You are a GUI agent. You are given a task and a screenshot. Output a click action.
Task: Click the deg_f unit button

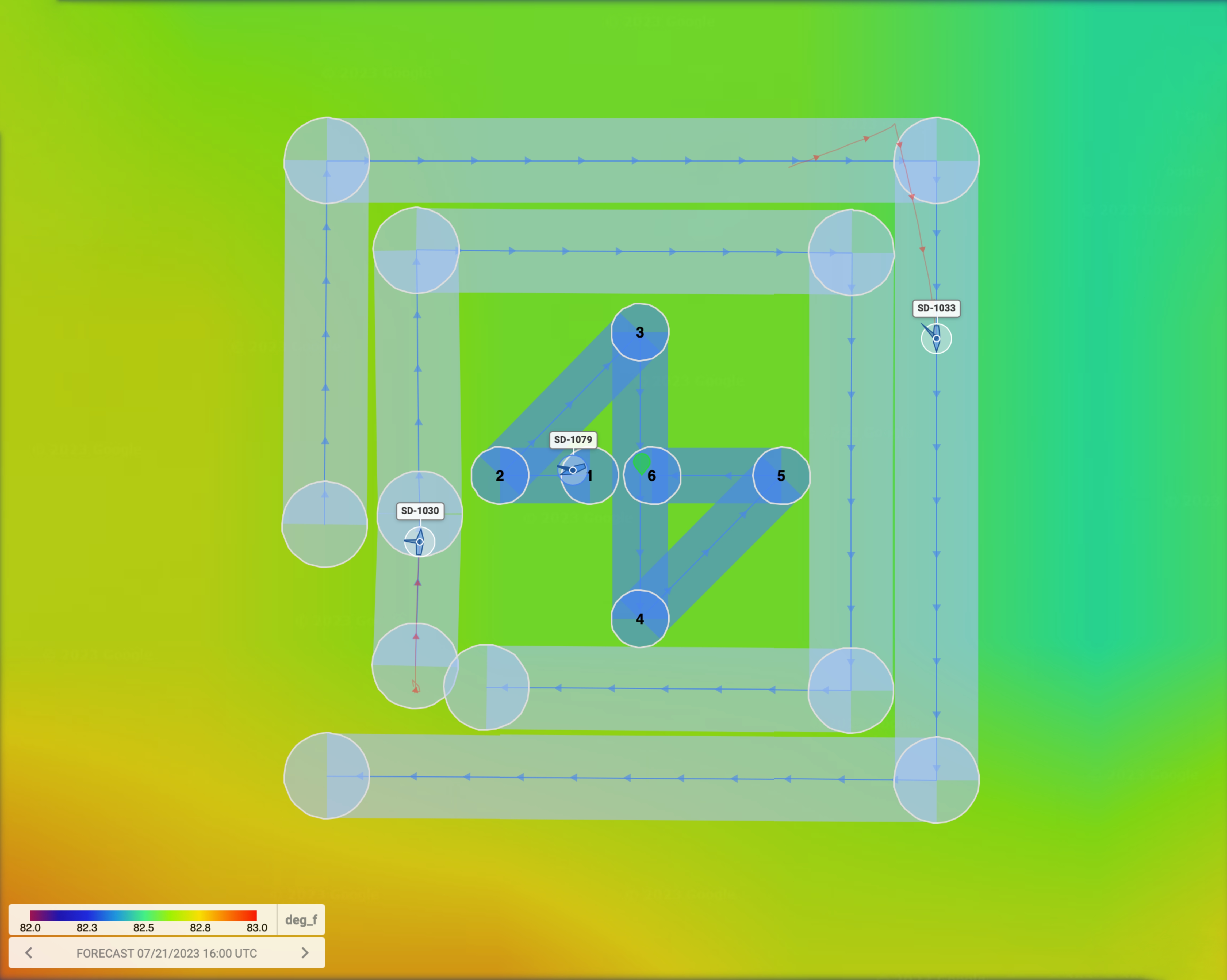(x=301, y=920)
